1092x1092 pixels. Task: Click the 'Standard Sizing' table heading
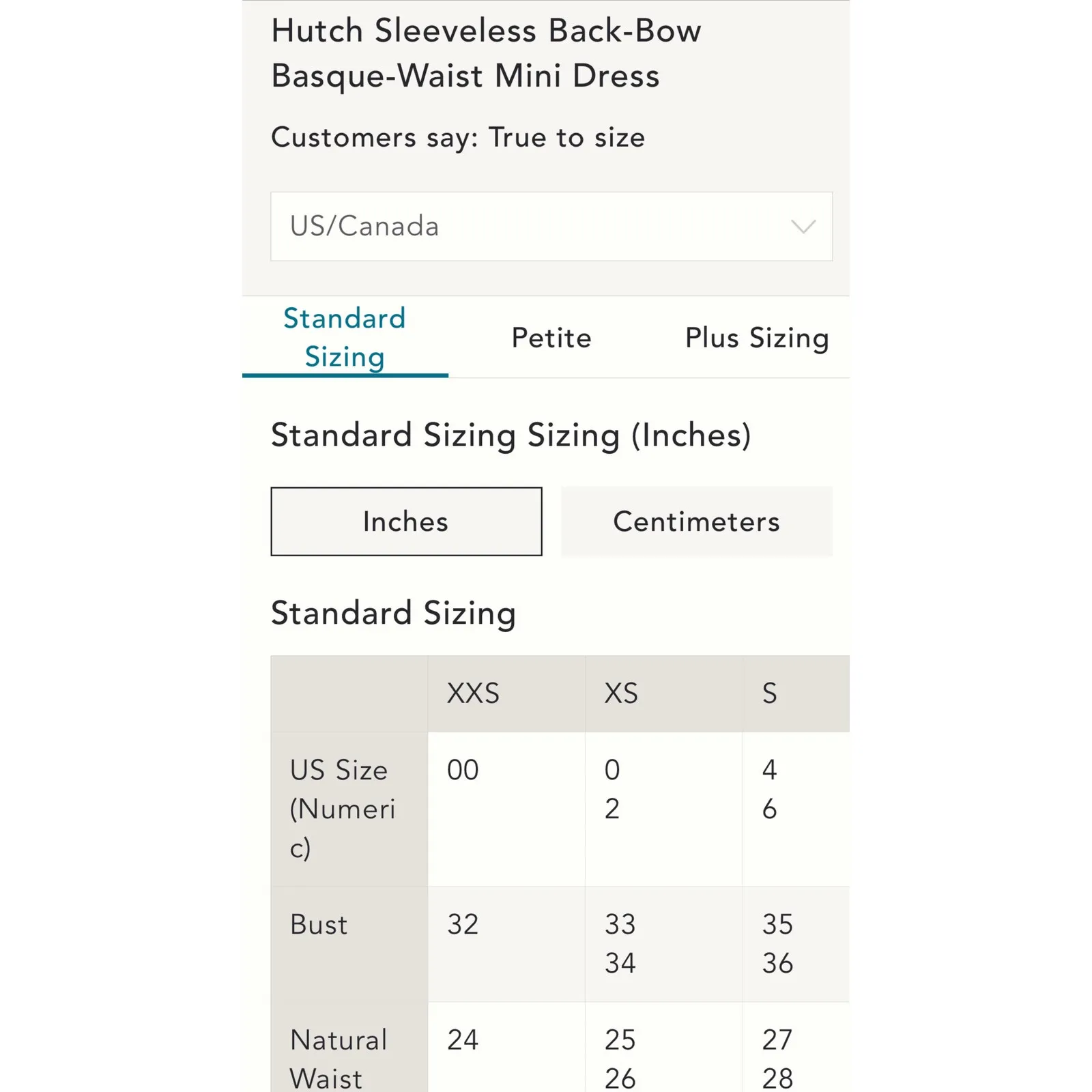[393, 613]
